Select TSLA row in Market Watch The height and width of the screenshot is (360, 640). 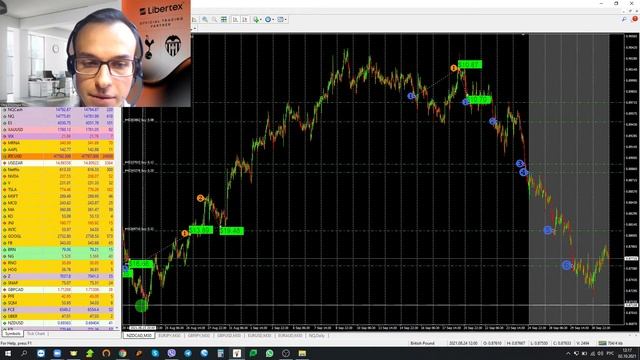point(58,189)
